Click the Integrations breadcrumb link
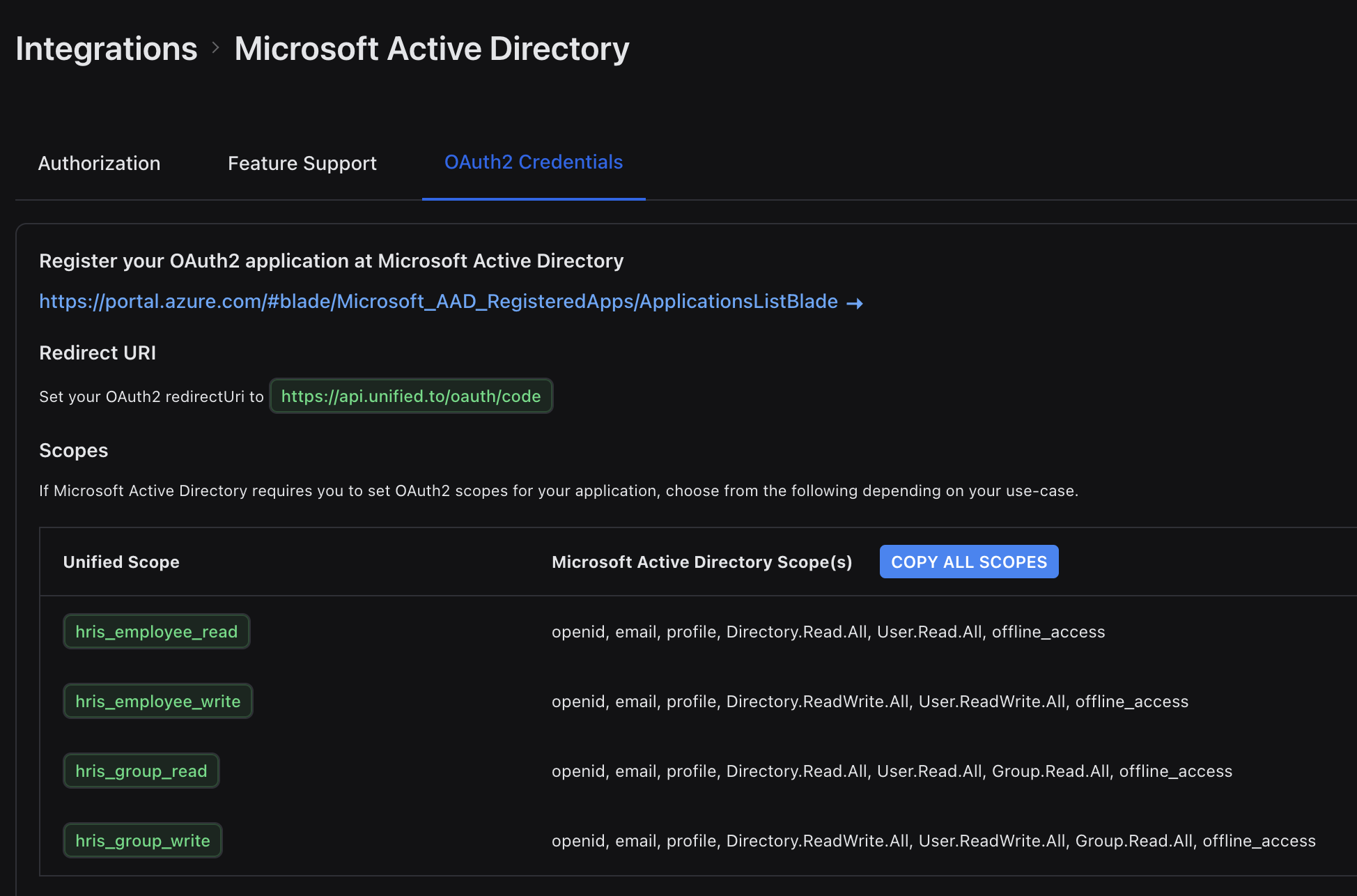The image size is (1357, 896). (107, 49)
